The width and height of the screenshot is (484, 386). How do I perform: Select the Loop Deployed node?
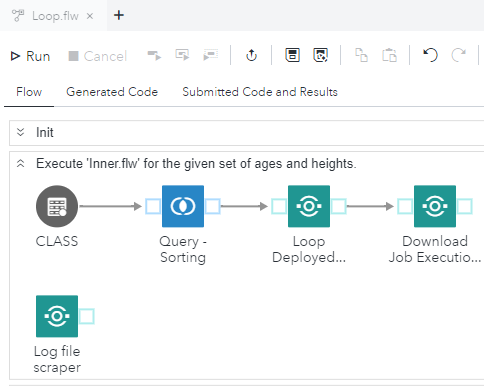309,206
